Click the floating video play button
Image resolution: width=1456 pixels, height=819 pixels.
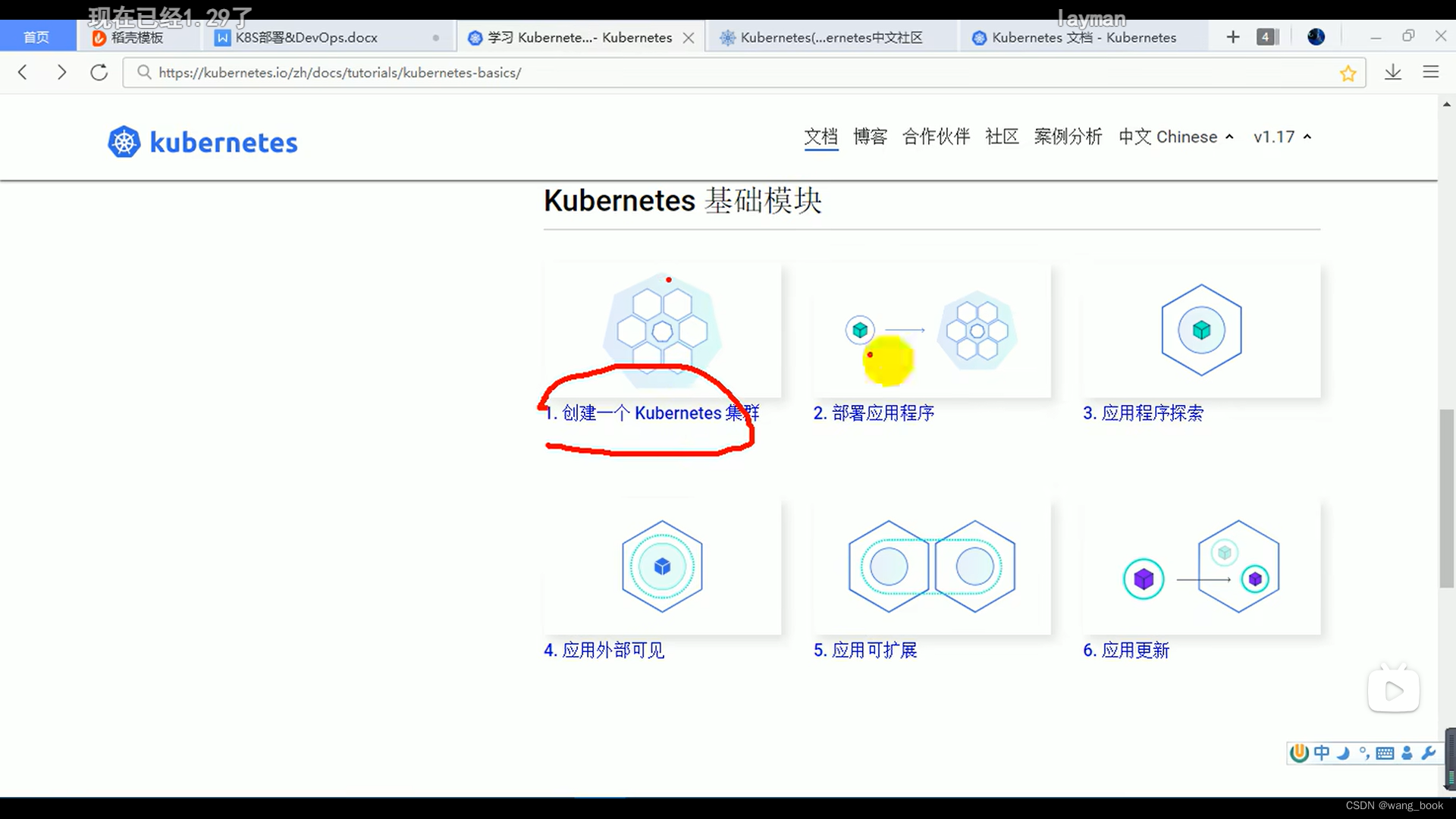[1394, 690]
